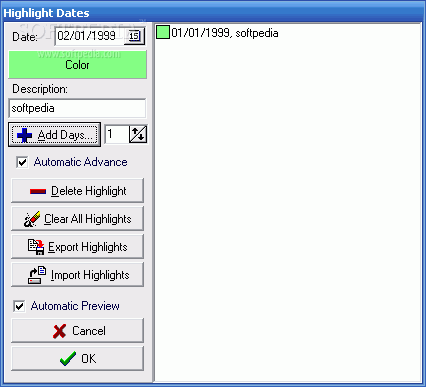Open the green Color picker button
The height and width of the screenshot is (387, 426).
click(x=77, y=65)
